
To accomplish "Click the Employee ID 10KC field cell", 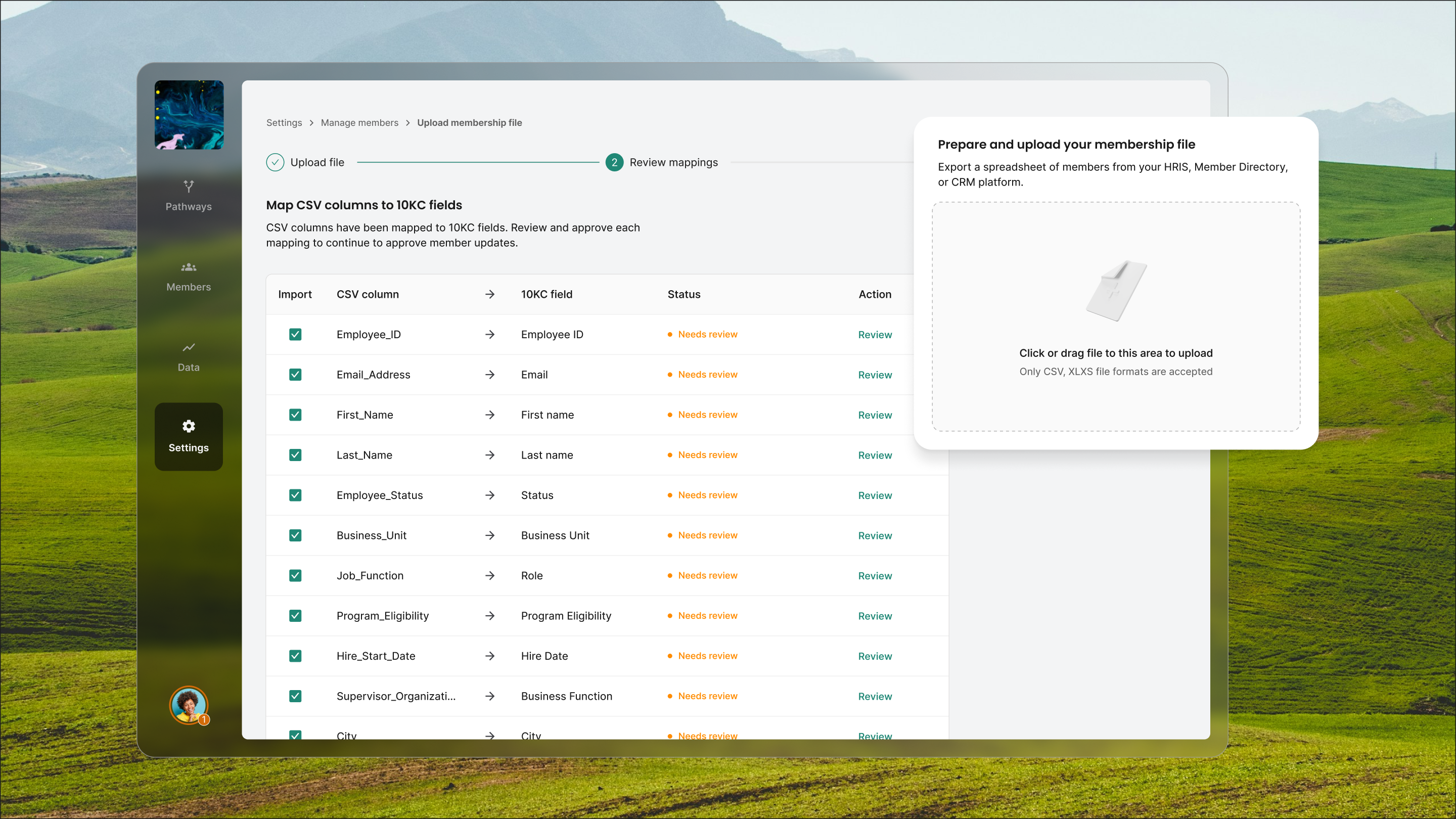I will pos(552,334).
